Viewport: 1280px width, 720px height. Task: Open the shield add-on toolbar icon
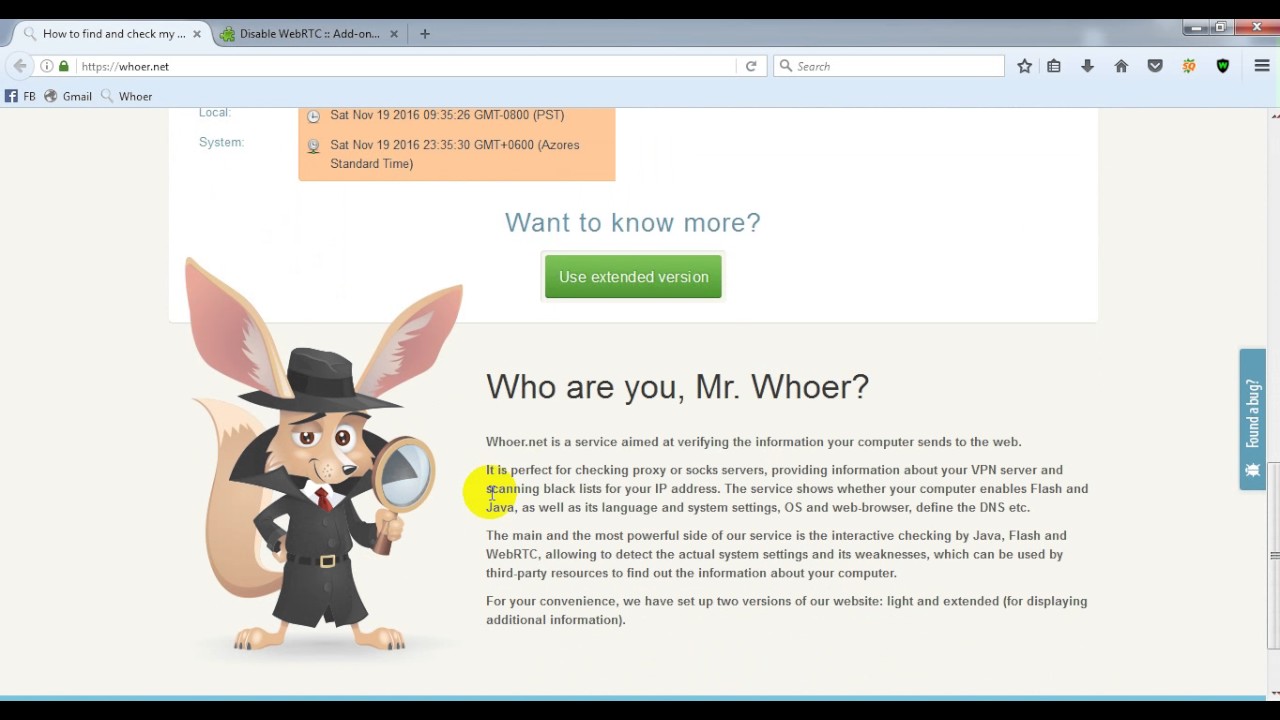tap(1223, 66)
